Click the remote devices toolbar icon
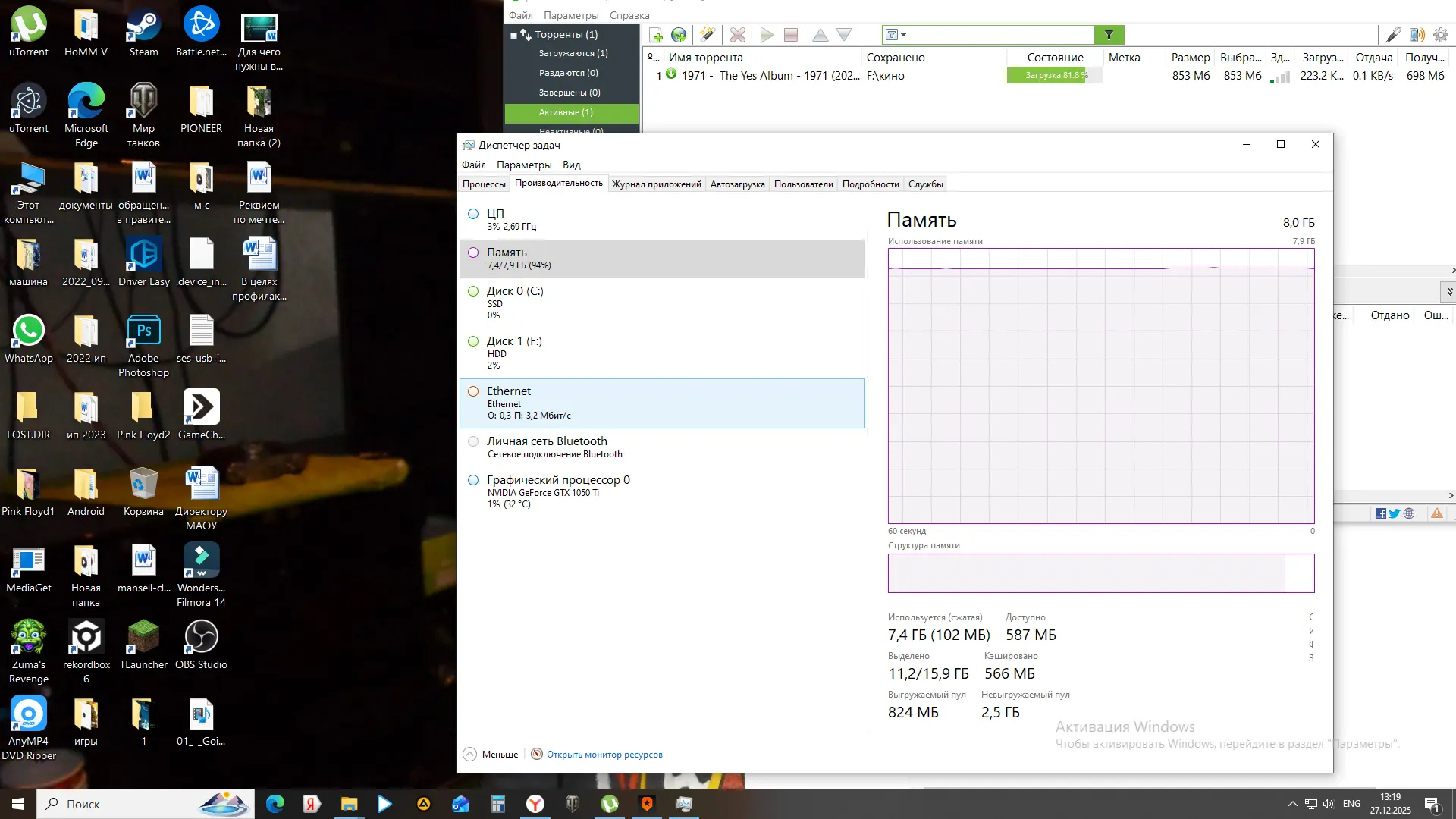1456x819 pixels. coord(1417,35)
